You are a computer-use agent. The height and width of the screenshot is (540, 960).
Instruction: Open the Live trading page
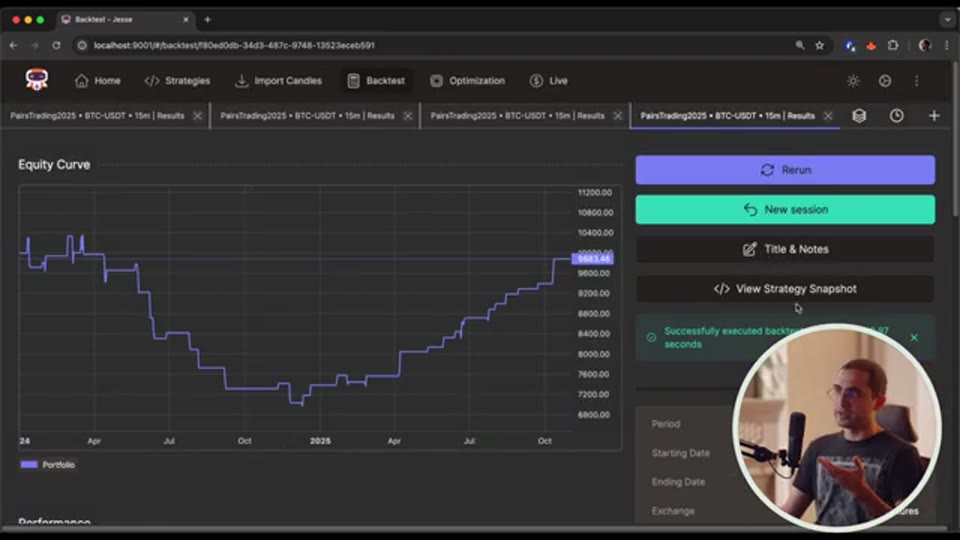pyautogui.click(x=549, y=81)
